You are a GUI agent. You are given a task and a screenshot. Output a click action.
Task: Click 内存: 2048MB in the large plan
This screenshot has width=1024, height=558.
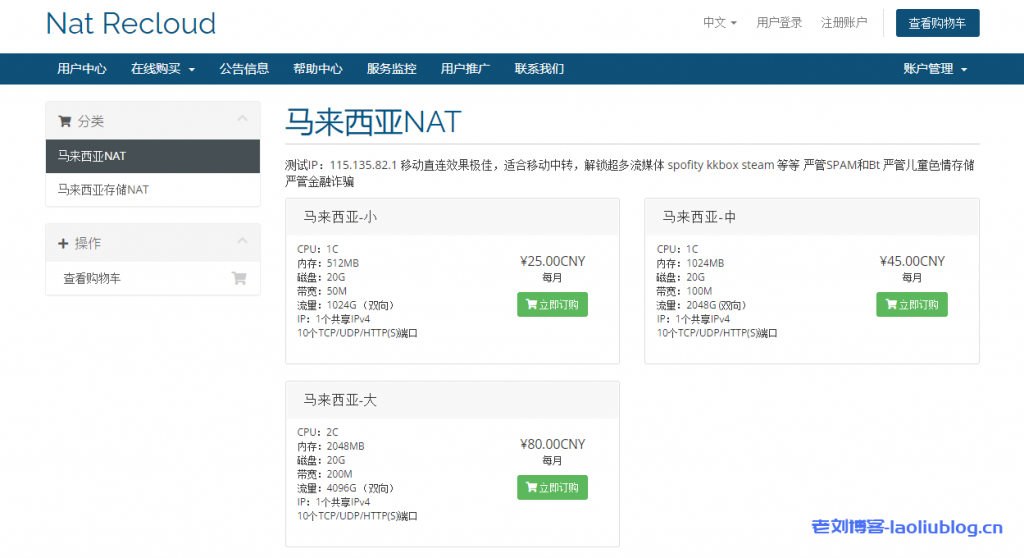330,446
